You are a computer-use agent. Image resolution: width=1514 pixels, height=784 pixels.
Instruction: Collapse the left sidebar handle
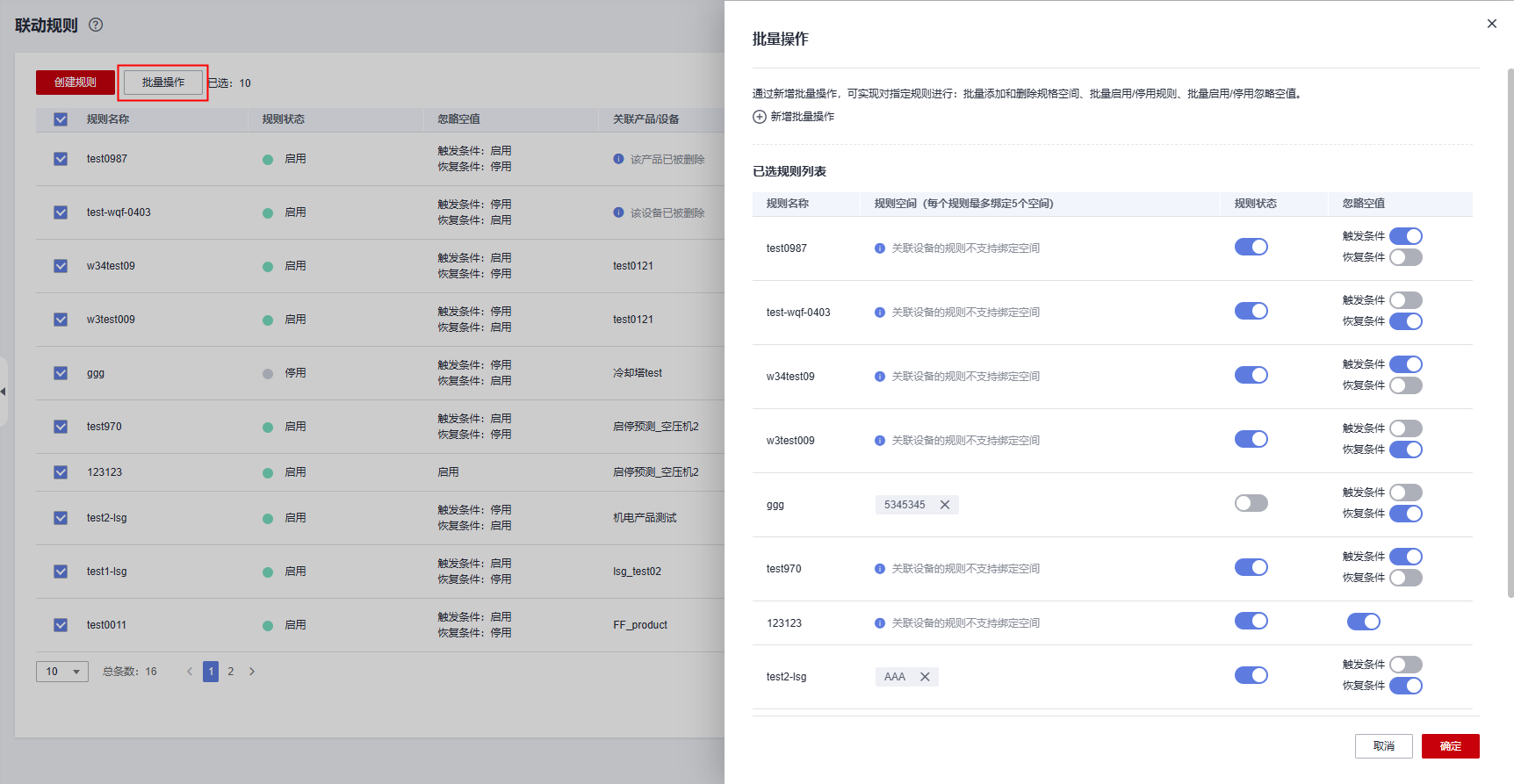[x=4, y=392]
